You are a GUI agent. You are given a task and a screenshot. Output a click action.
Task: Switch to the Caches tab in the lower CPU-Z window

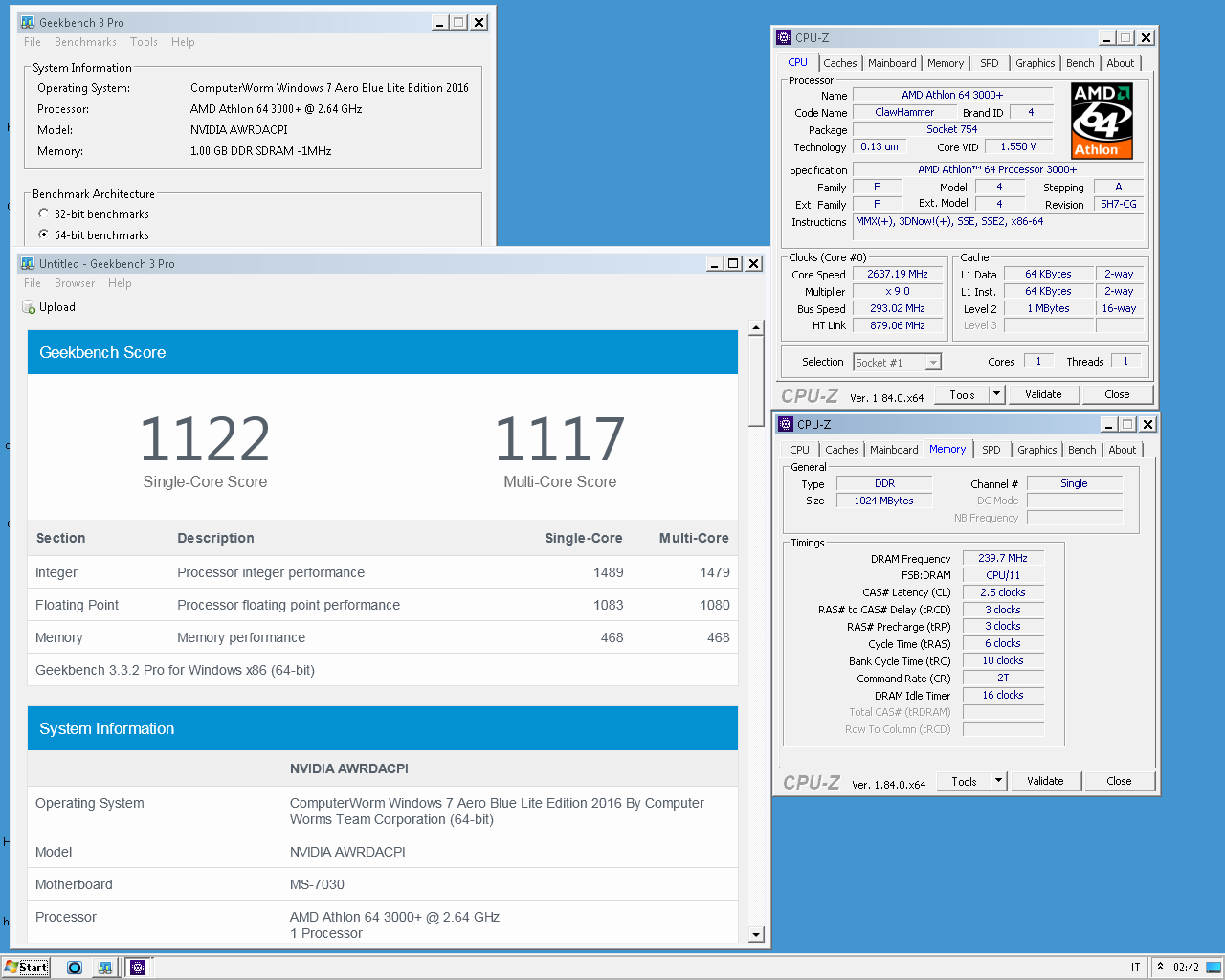(x=842, y=450)
